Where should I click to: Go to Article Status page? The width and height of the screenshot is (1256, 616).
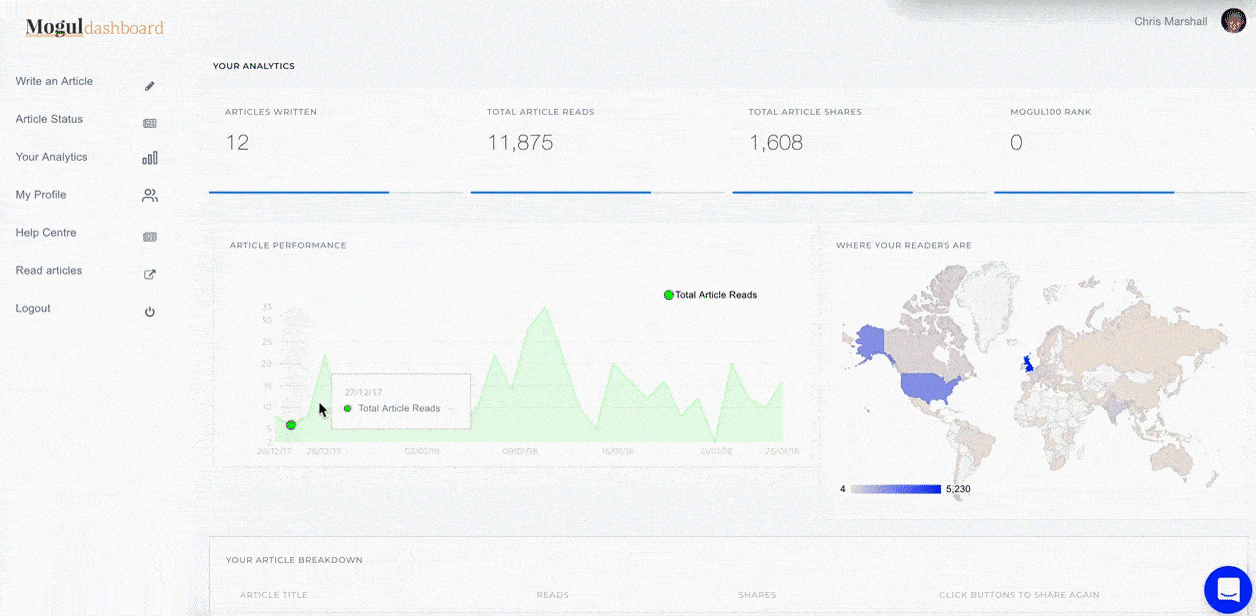[x=49, y=119]
